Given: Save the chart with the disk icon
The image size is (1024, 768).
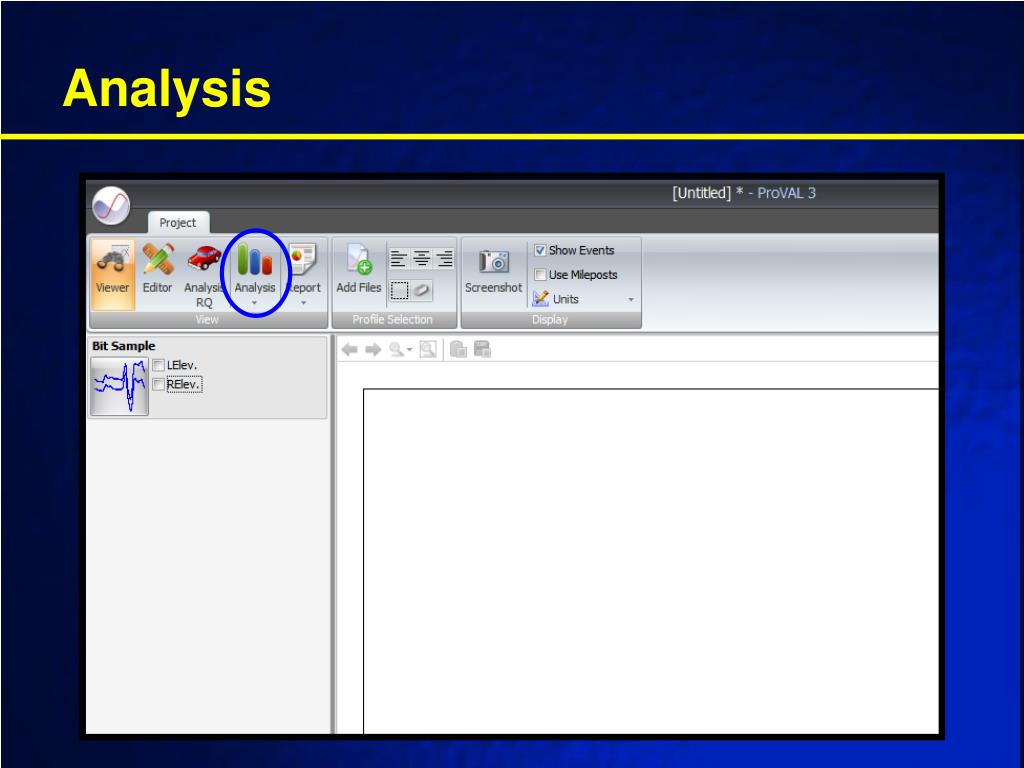Looking at the screenshot, I should coord(482,350).
